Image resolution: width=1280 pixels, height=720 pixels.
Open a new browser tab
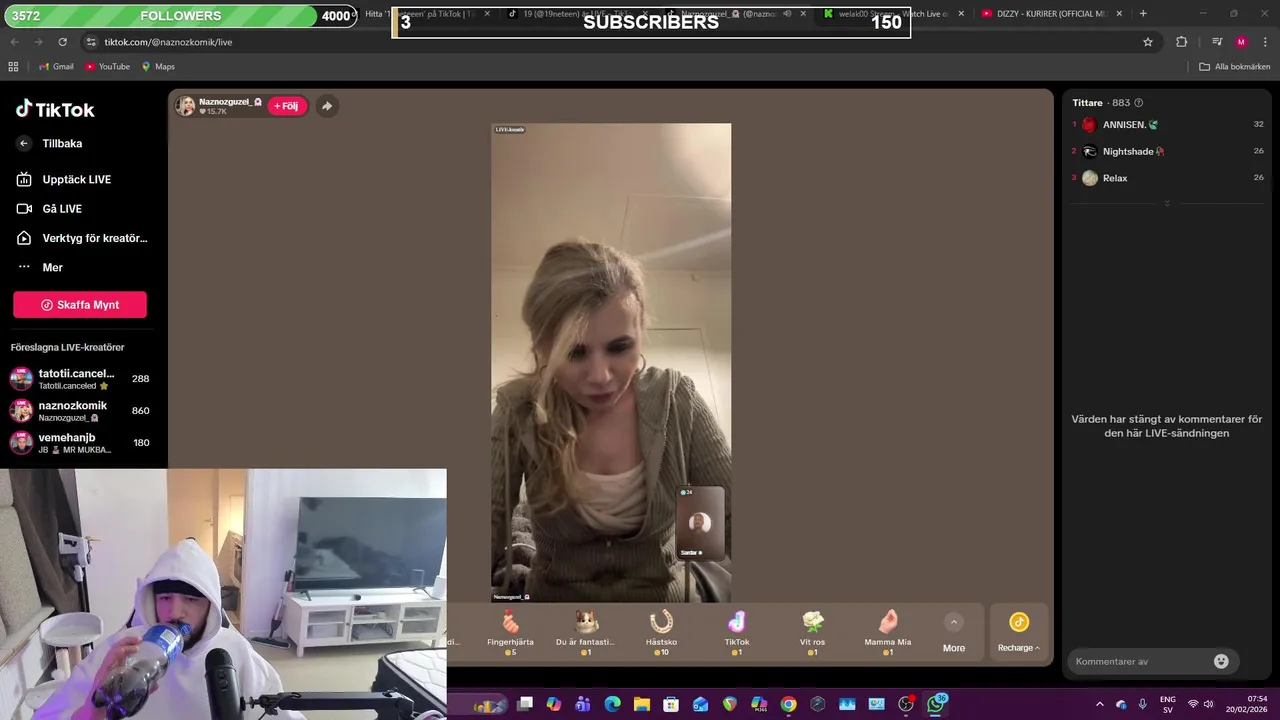pyautogui.click(x=1143, y=14)
